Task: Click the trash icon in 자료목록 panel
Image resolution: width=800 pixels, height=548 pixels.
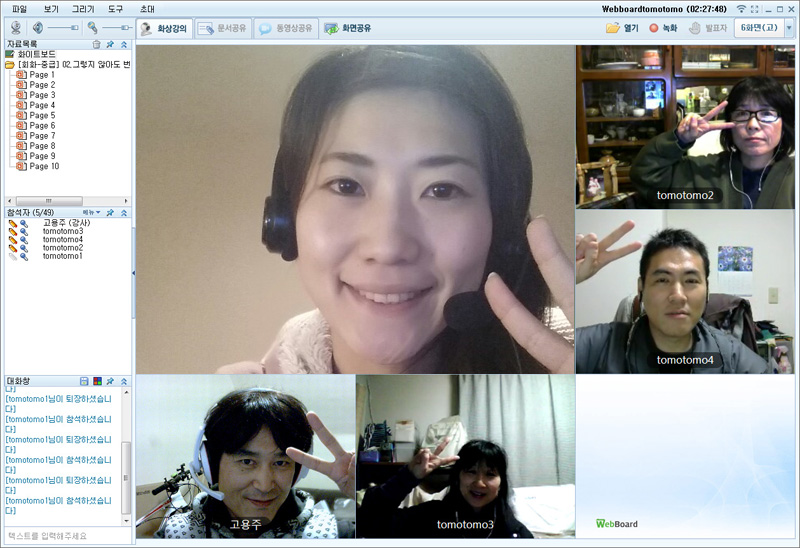Action: [96, 45]
